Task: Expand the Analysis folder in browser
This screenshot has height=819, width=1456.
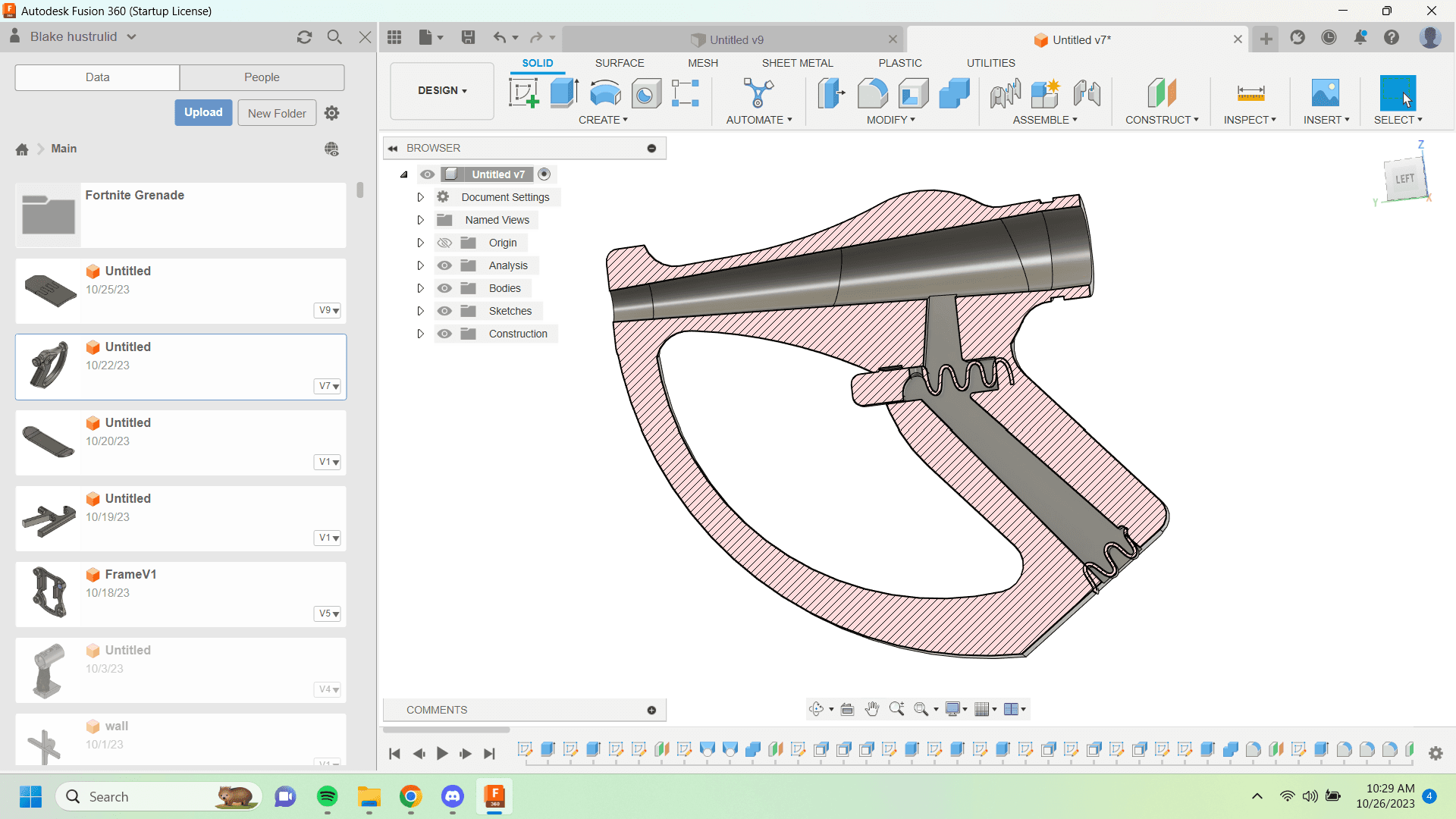Action: 420,265
